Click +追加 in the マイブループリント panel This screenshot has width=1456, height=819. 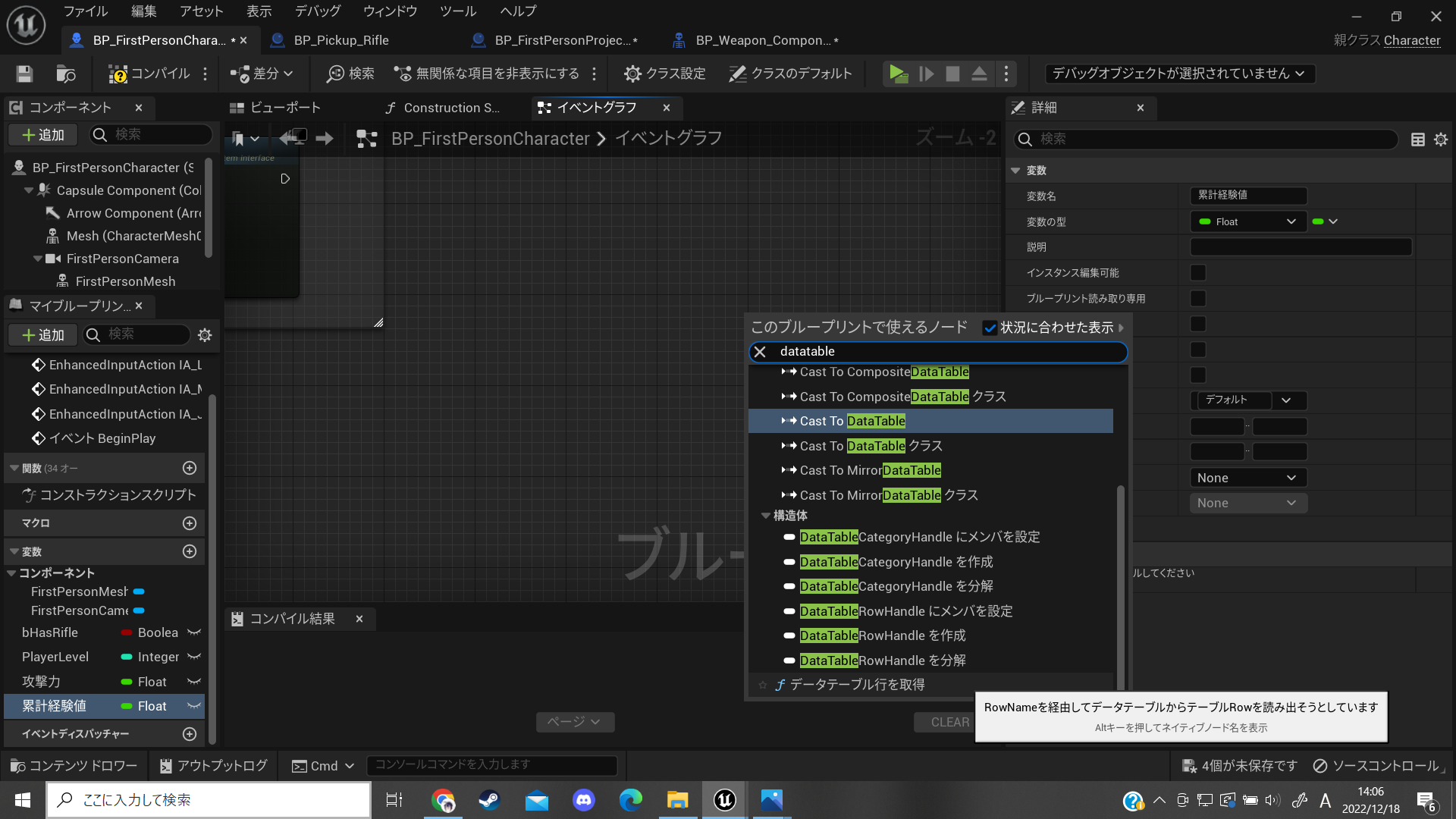(42, 334)
